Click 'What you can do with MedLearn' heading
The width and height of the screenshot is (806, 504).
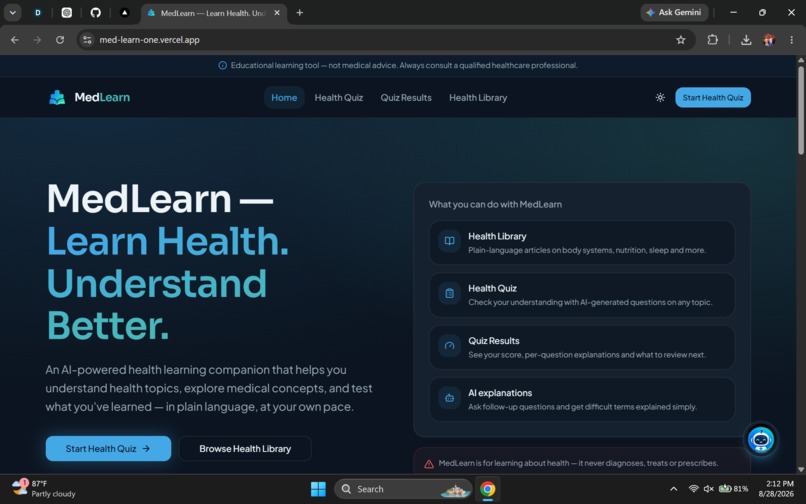click(495, 204)
